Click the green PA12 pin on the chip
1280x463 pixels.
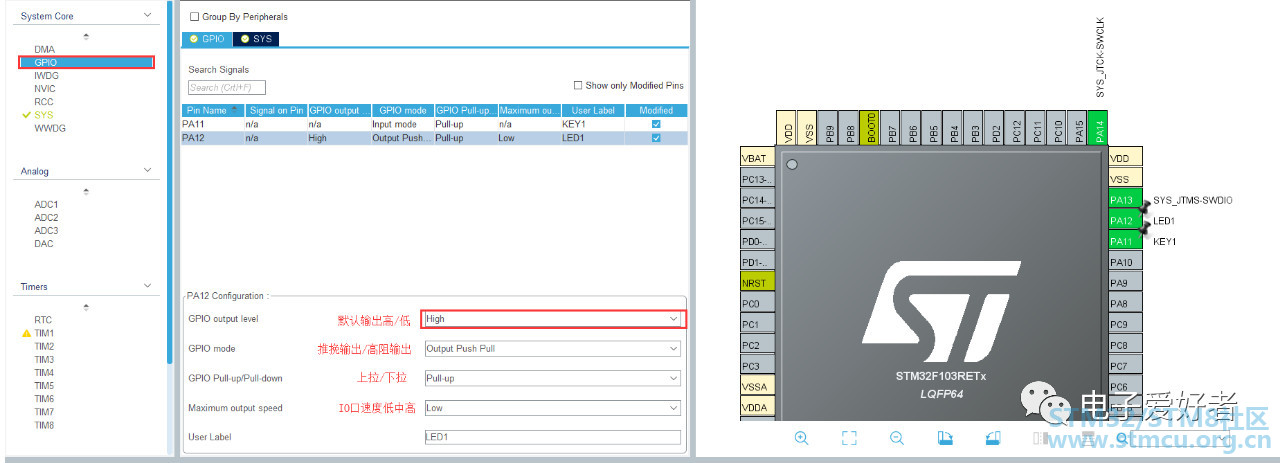pos(1125,221)
